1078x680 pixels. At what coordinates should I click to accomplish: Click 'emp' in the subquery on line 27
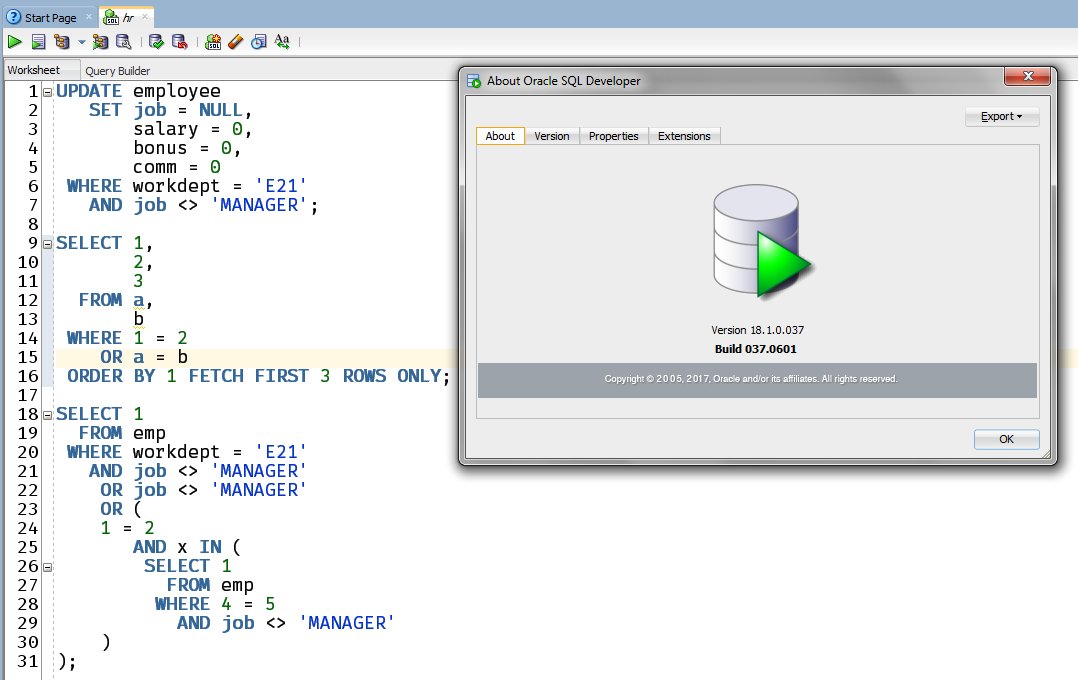click(237, 585)
